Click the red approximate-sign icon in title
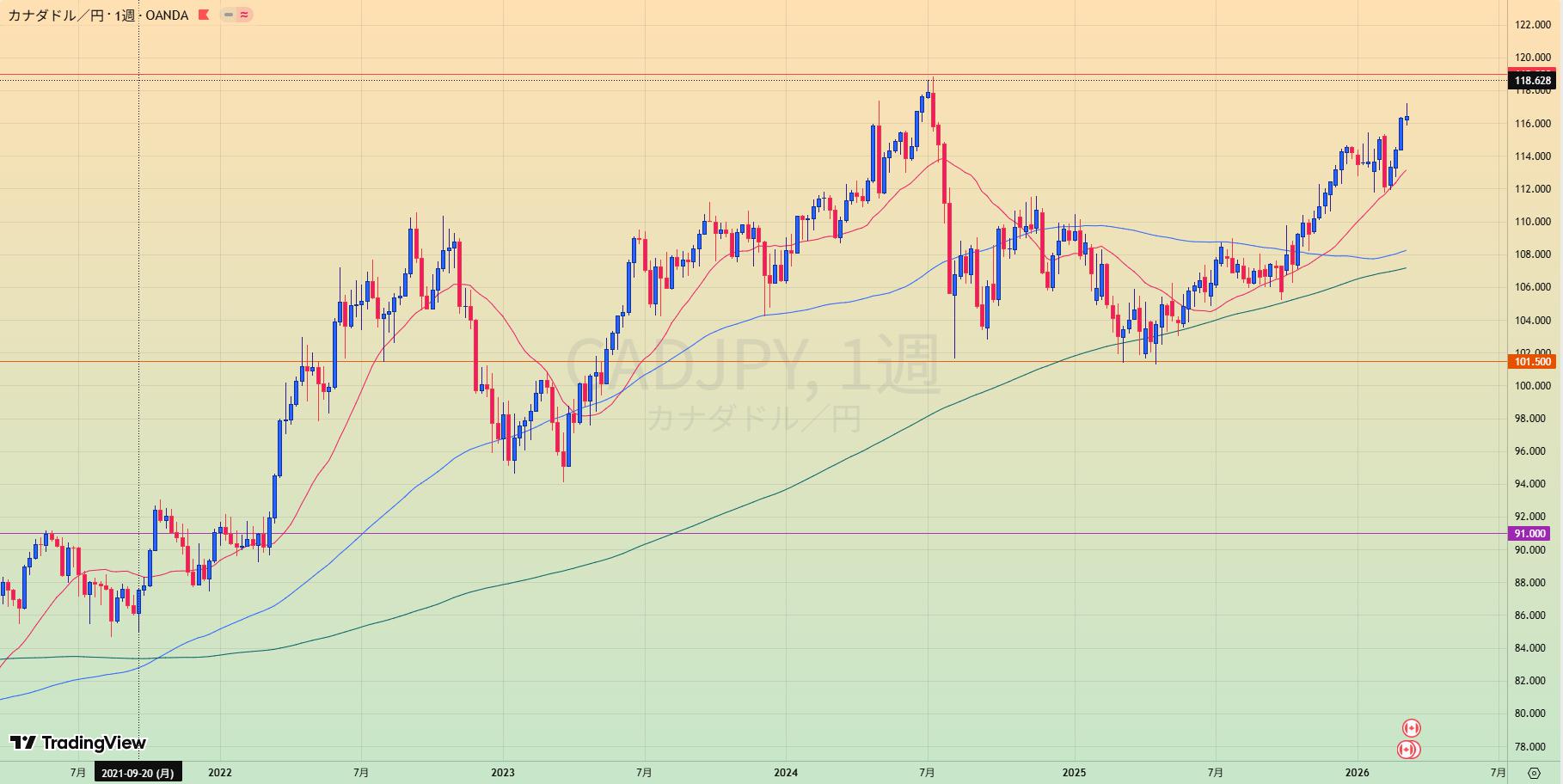The height and width of the screenshot is (784, 1563). point(245,15)
